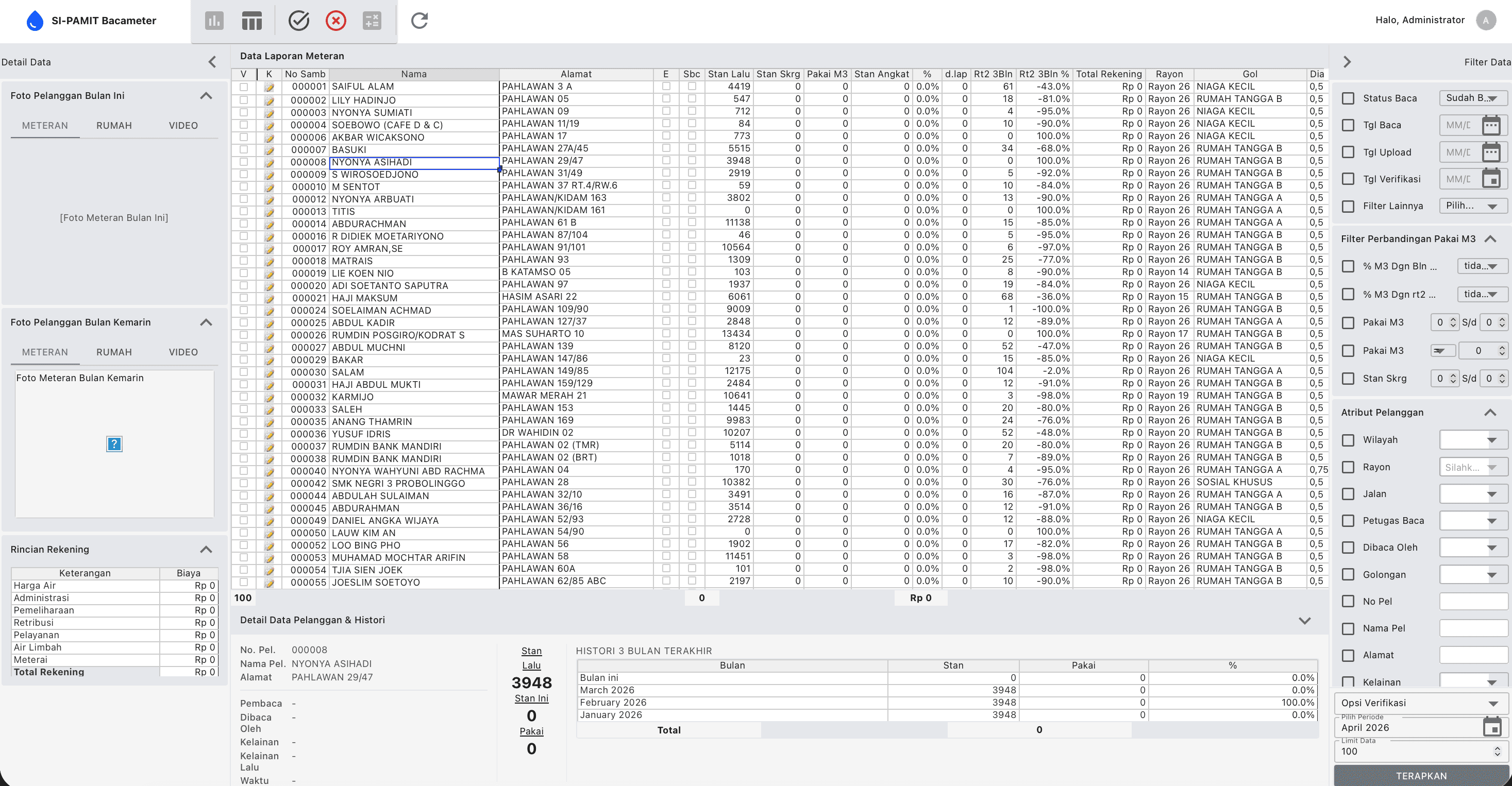This screenshot has height=786, width=1512.
Task: Select VIDEO tab under Bulan Kemarin
Action: (x=183, y=352)
